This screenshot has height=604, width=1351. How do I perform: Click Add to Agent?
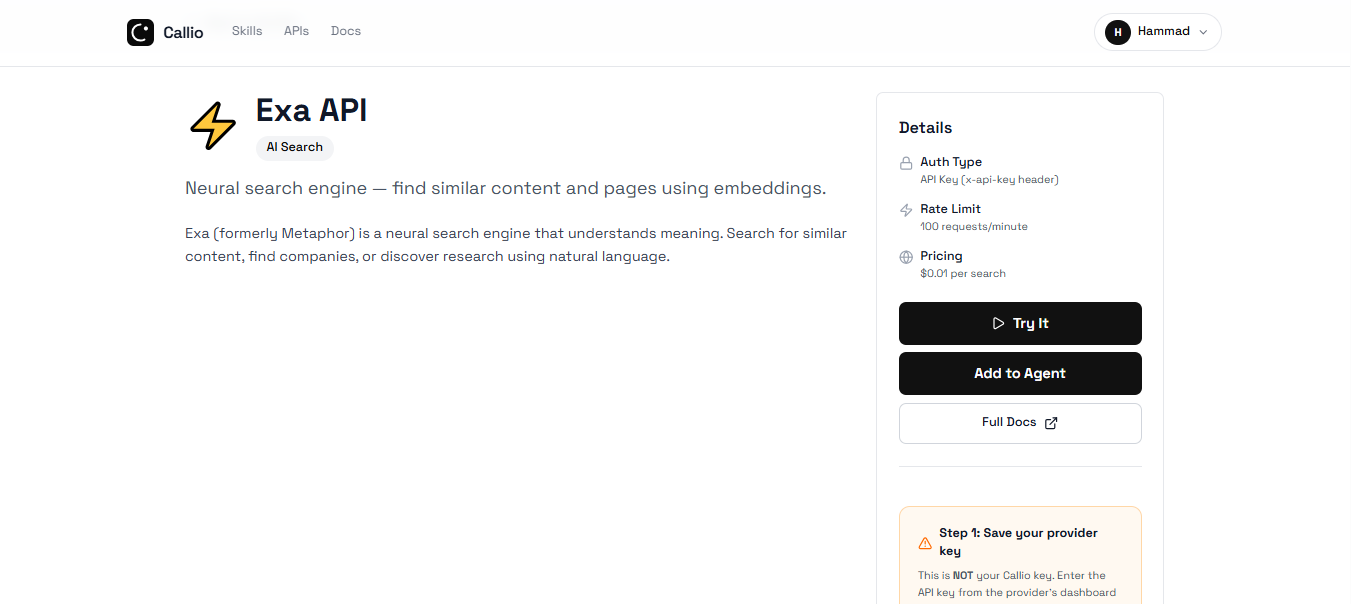(x=1019, y=373)
